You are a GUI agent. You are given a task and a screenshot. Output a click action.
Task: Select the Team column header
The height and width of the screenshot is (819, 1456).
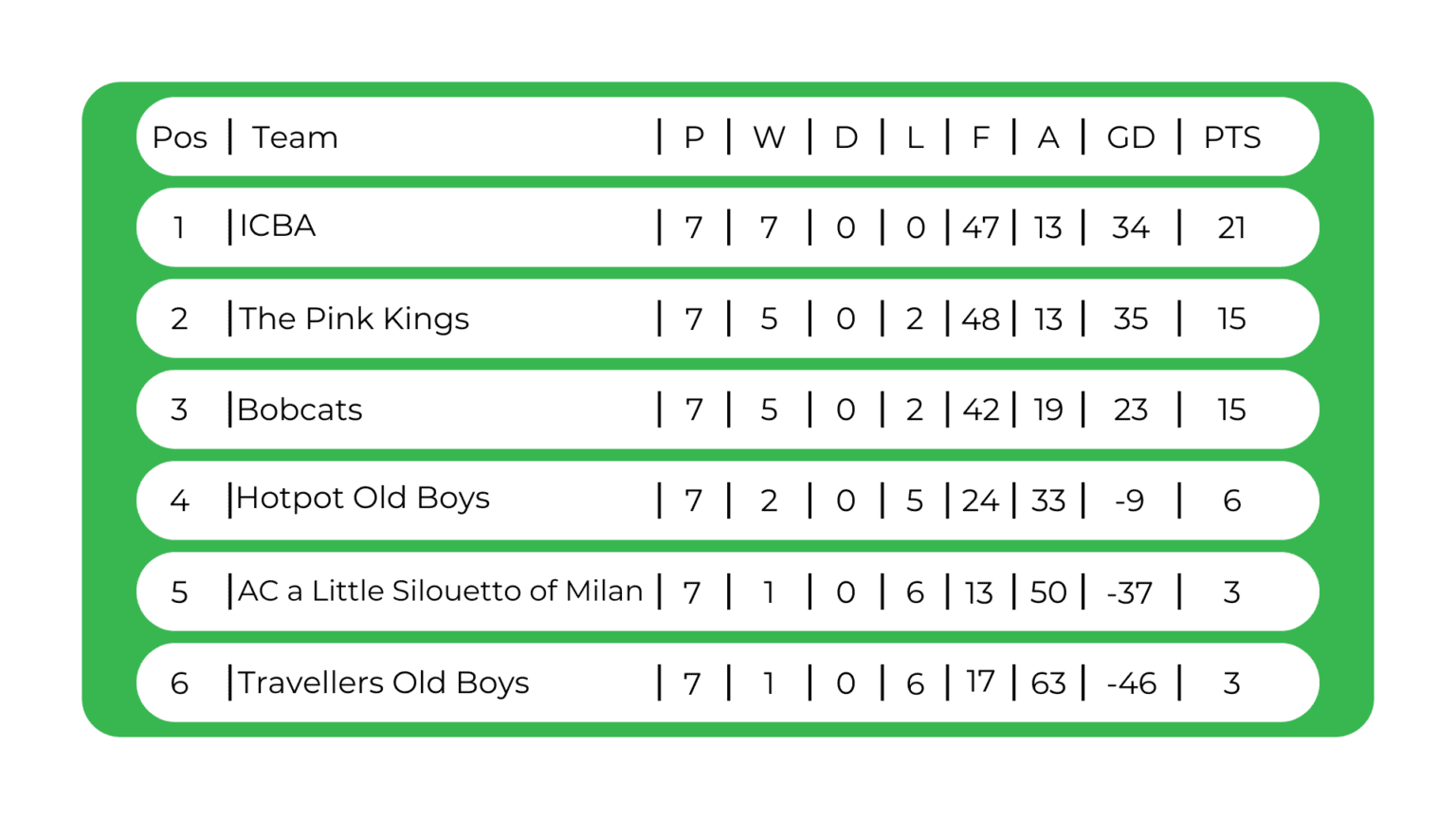coord(295,137)
